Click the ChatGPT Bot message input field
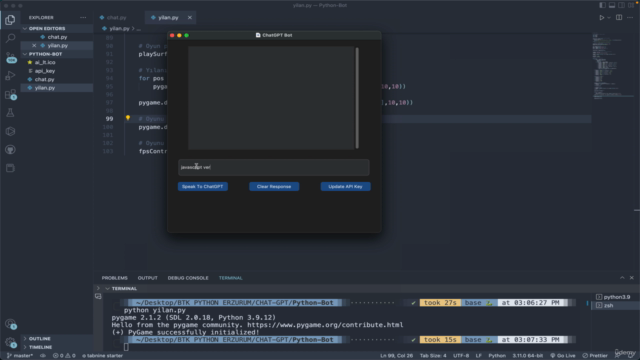Viewport: 640px width, 360px height. [273, 167]
